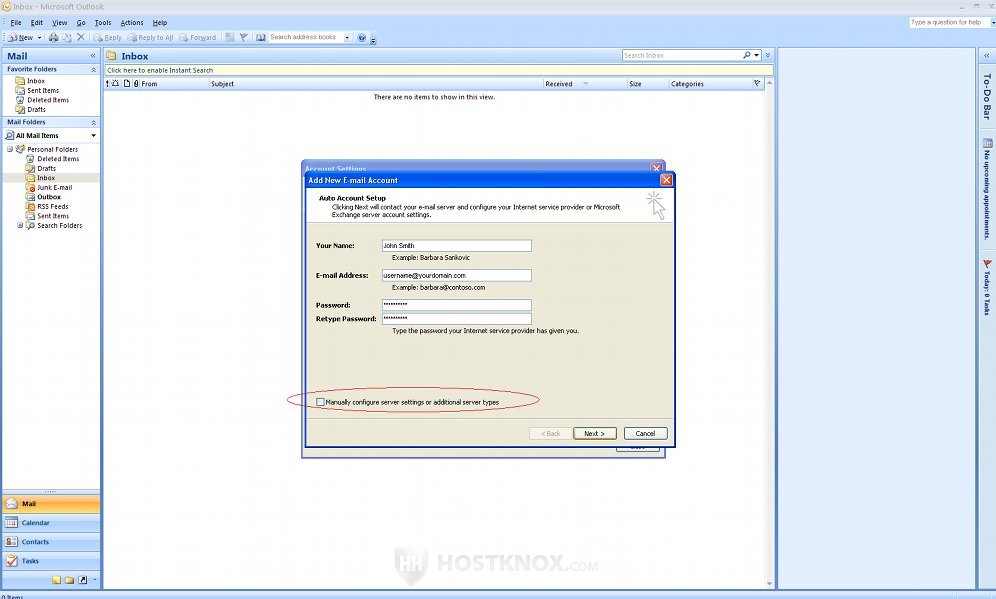
Task: Sort messages by the Subject column header
Action: point(376,84)
